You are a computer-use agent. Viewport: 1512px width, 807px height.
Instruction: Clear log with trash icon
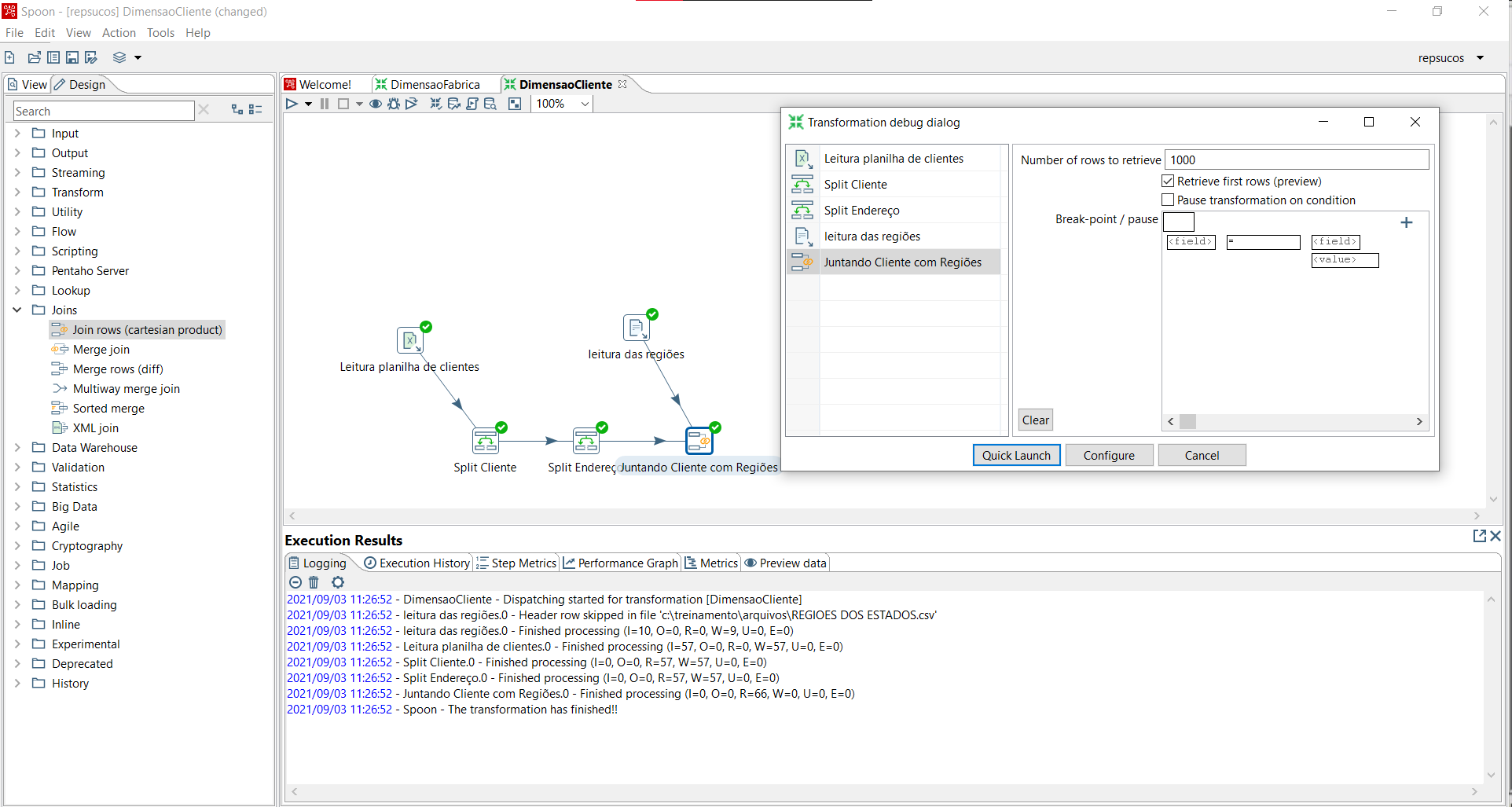click(314, 582)
